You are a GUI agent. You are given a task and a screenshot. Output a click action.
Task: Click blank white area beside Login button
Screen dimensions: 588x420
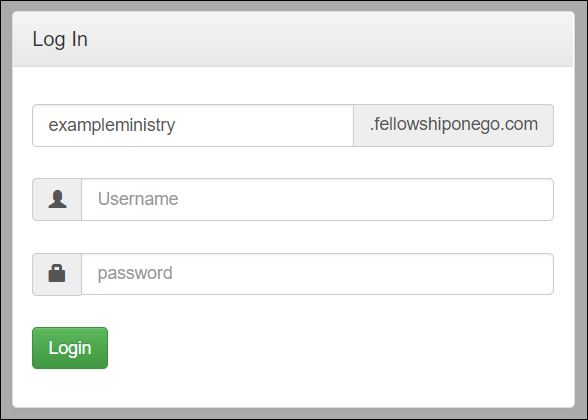(338, 348)
